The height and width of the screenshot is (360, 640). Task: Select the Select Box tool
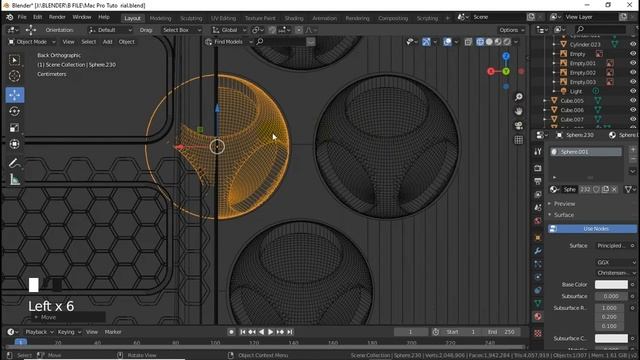(15, 60)
